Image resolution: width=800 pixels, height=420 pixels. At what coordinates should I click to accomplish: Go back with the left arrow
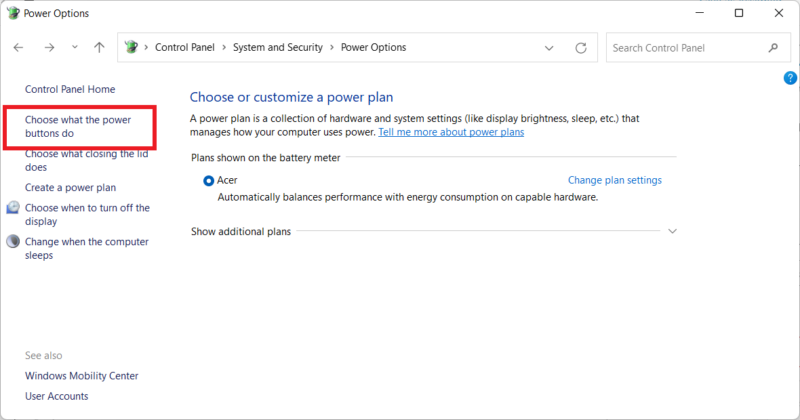[x=18, y=47]
